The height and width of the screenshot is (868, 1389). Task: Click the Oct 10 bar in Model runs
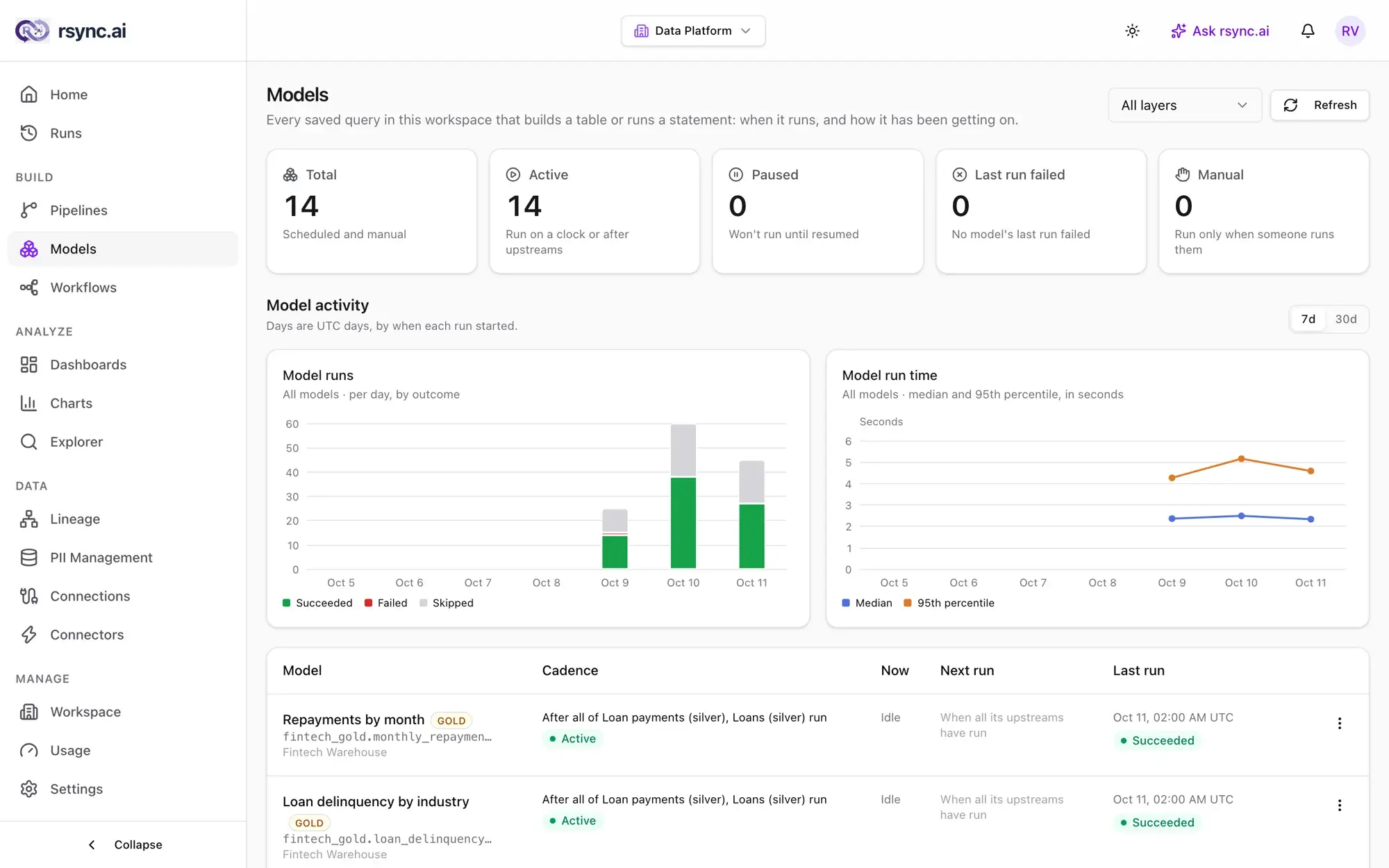(x=683, y=496)
